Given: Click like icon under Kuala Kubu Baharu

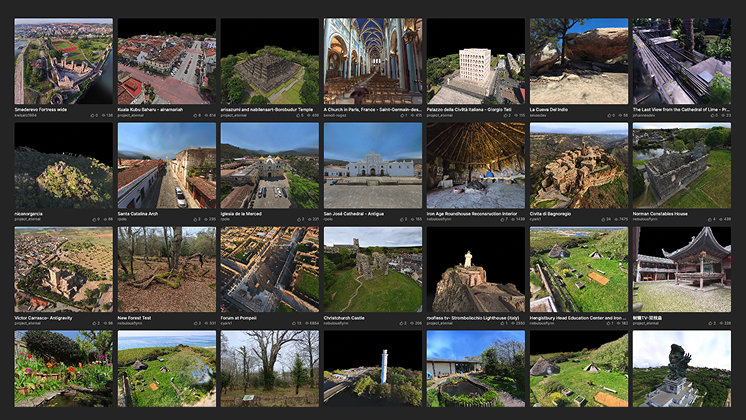Looking at the screenshot, I should (196, 115).
